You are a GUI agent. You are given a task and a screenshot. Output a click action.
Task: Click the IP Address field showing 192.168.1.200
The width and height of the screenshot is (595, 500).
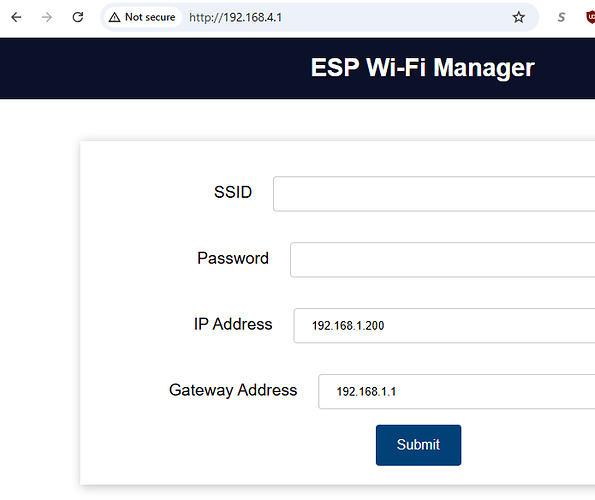tap(444, 326)
